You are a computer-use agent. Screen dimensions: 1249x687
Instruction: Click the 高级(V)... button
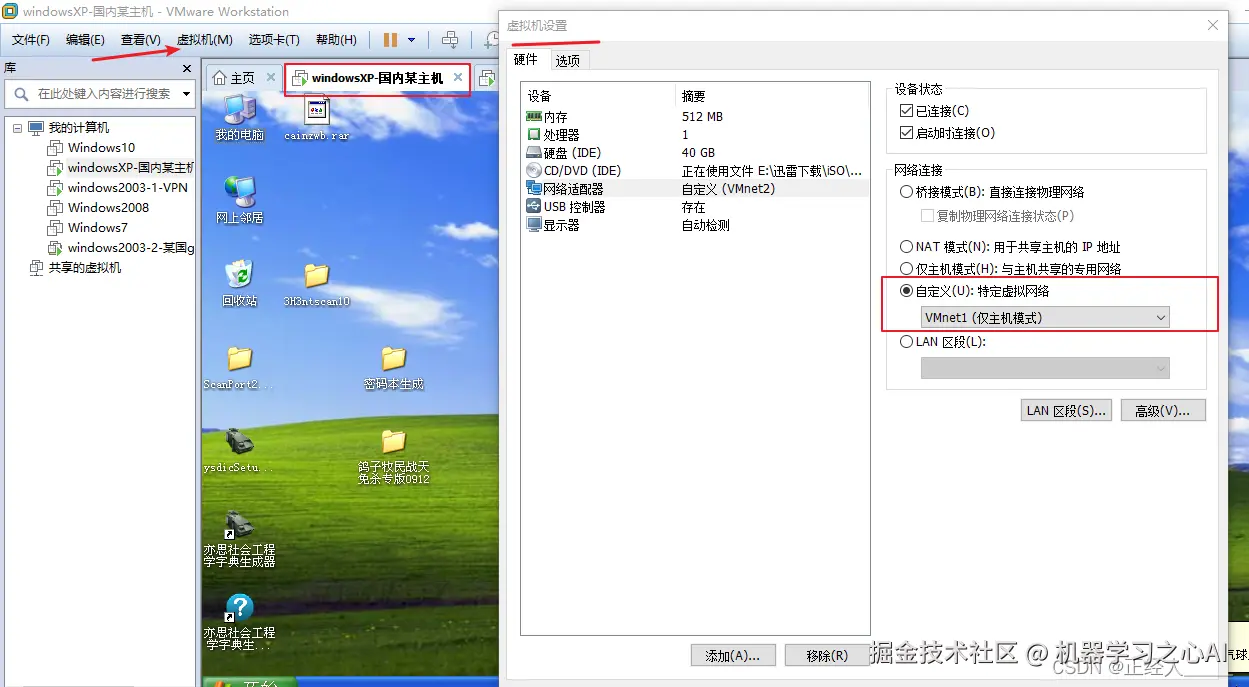pos(1163,411)
